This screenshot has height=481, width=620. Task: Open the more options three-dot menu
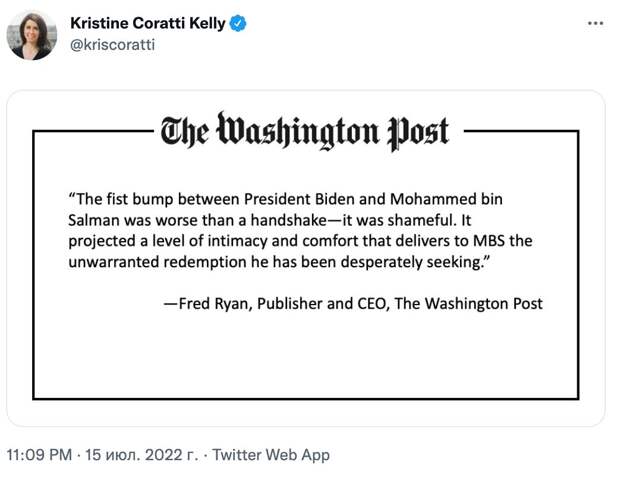click(x=595, y=23)
